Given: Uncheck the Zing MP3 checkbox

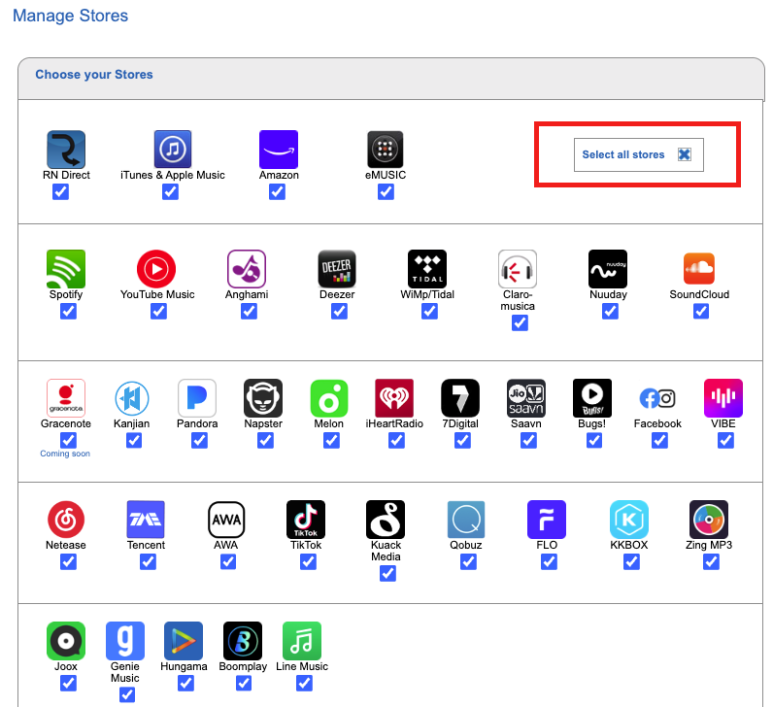Looking at the screenshot, I should (711, 562).
